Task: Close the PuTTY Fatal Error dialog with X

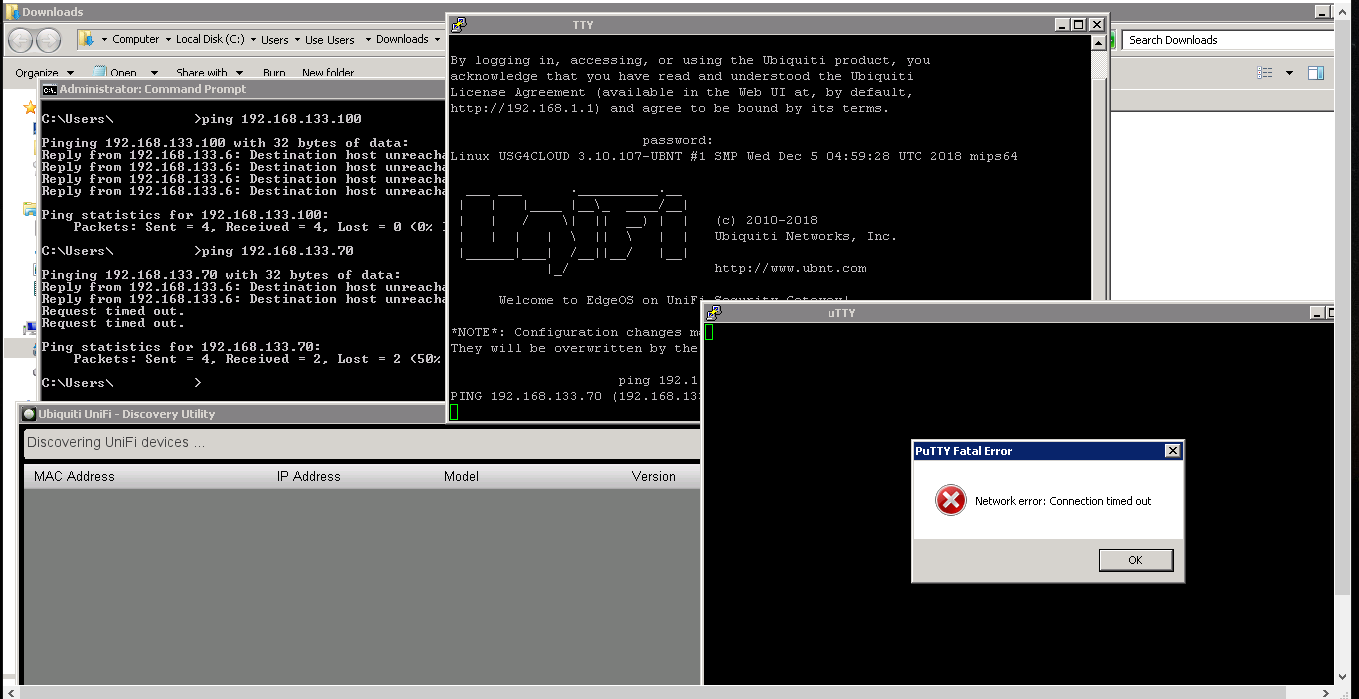Action: click(1172, 451)
